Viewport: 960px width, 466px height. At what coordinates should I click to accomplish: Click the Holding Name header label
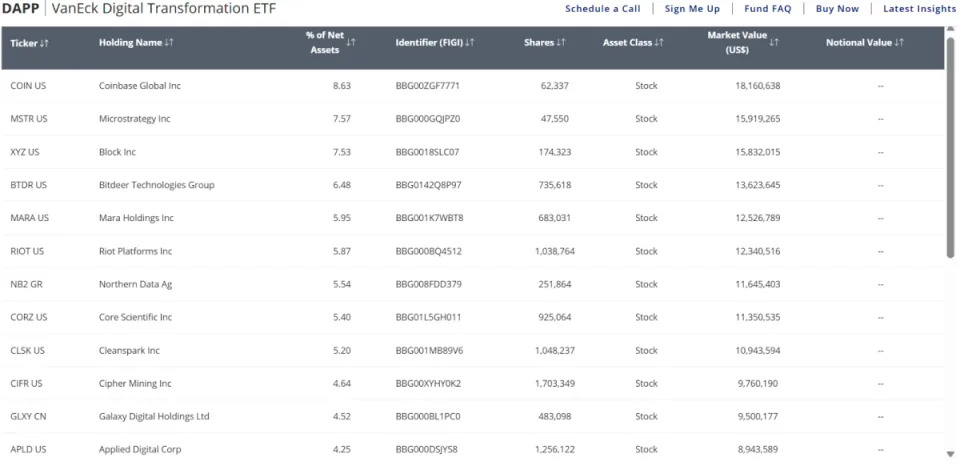point(131,42)
